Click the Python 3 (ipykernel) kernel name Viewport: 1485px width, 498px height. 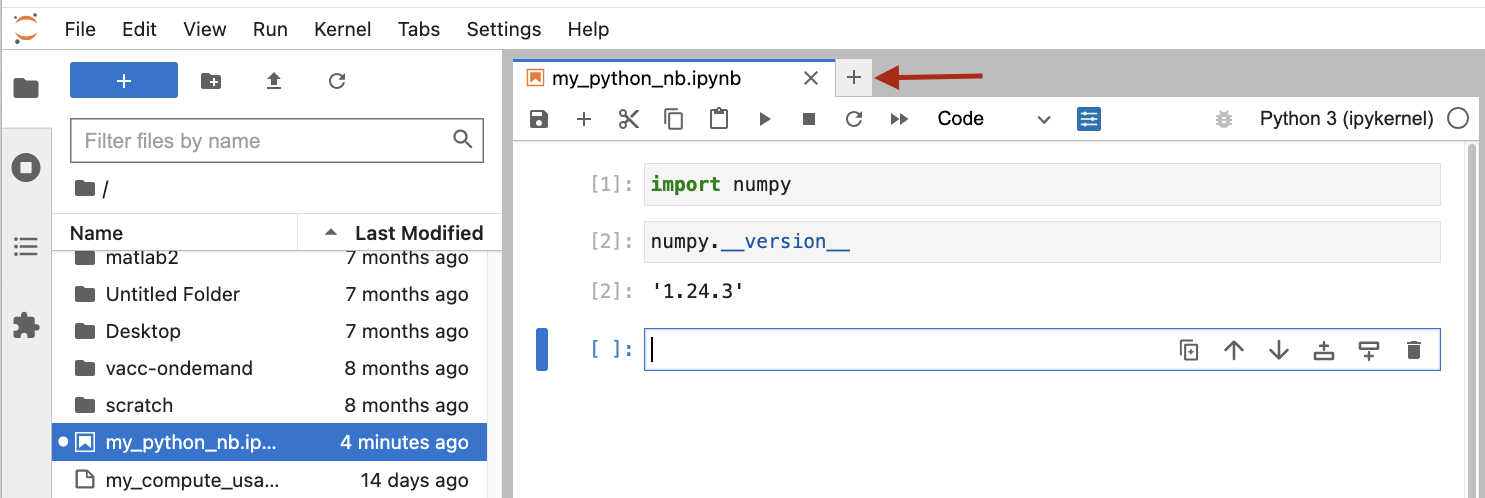pos(1347,119)
